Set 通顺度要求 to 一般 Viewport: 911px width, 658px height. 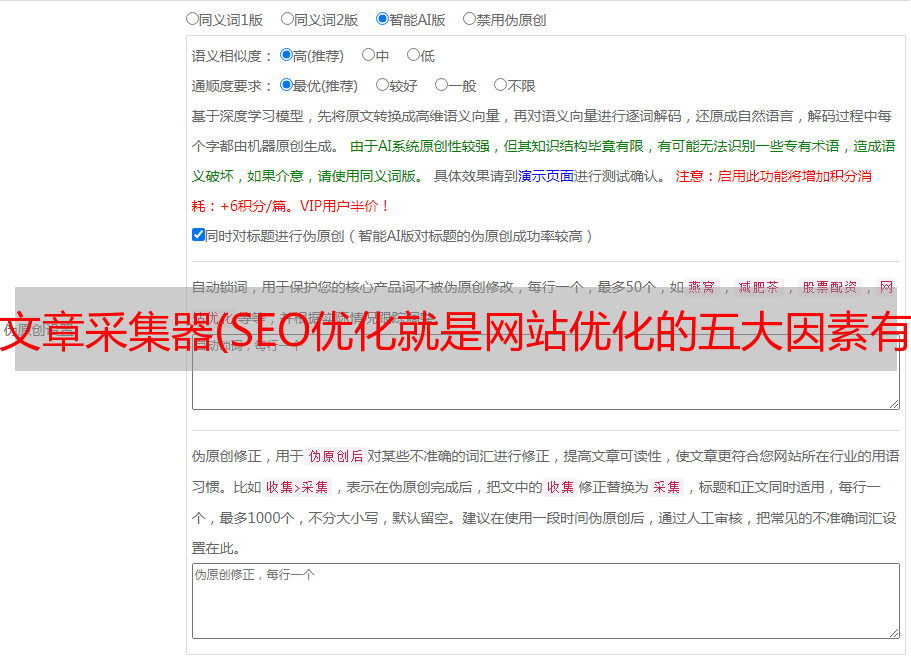[x=442, y=85]
